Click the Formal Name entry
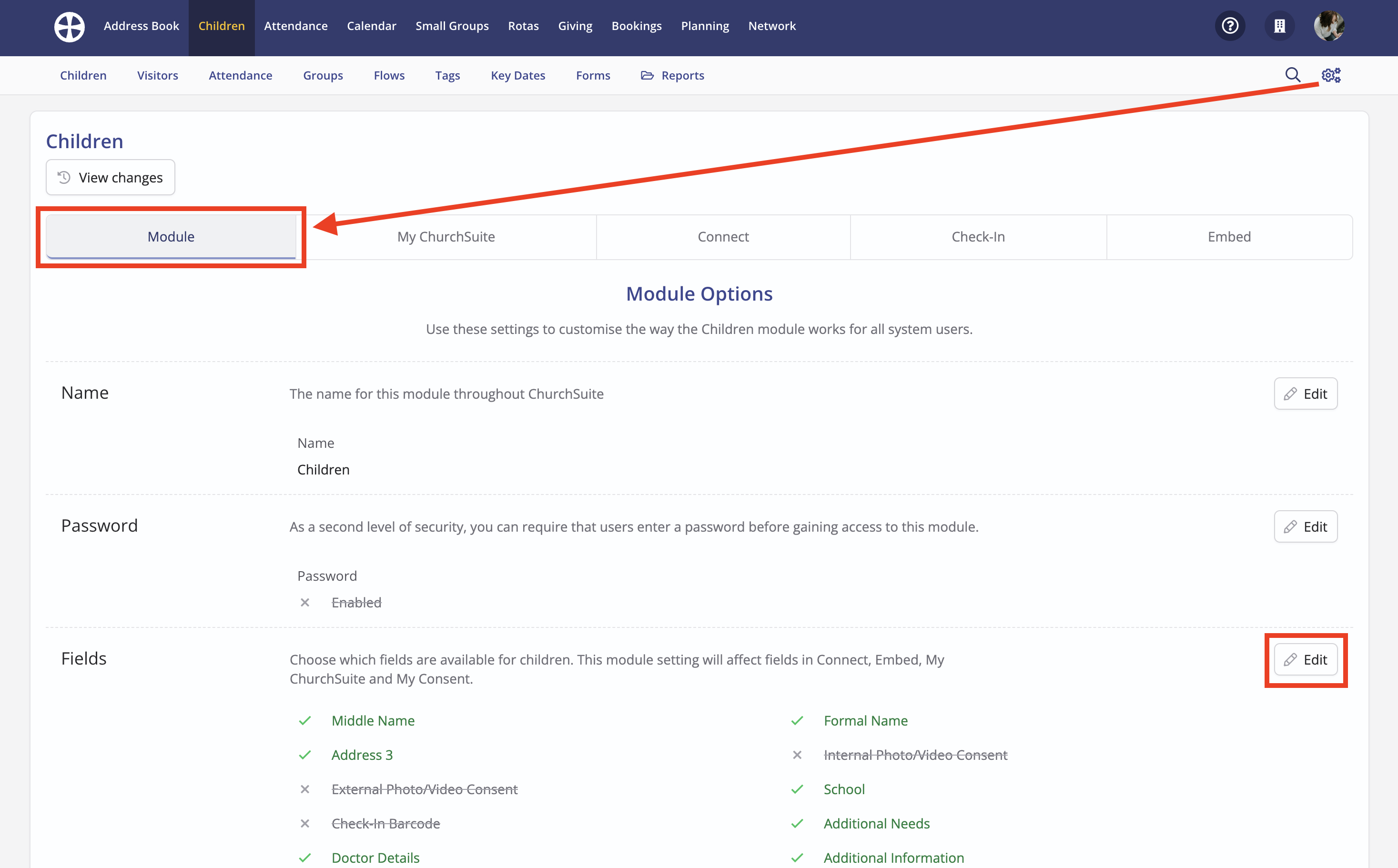 865,720
